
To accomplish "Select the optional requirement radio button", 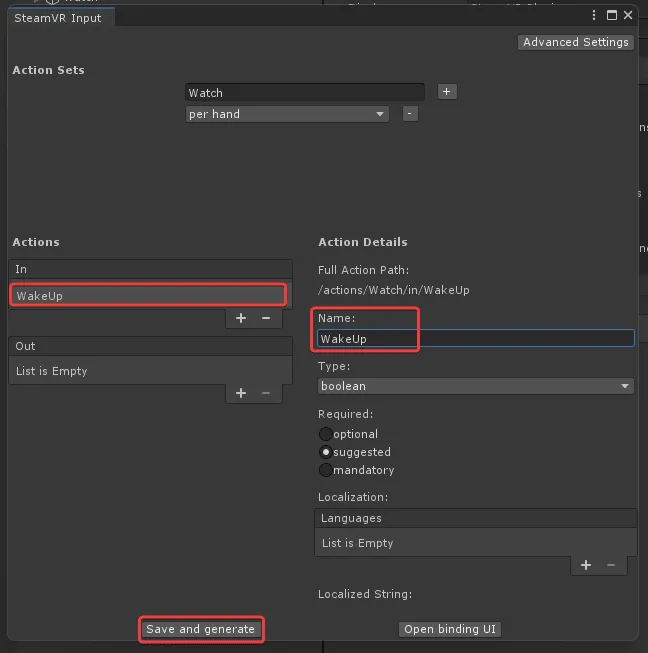I will coord(326,434).
